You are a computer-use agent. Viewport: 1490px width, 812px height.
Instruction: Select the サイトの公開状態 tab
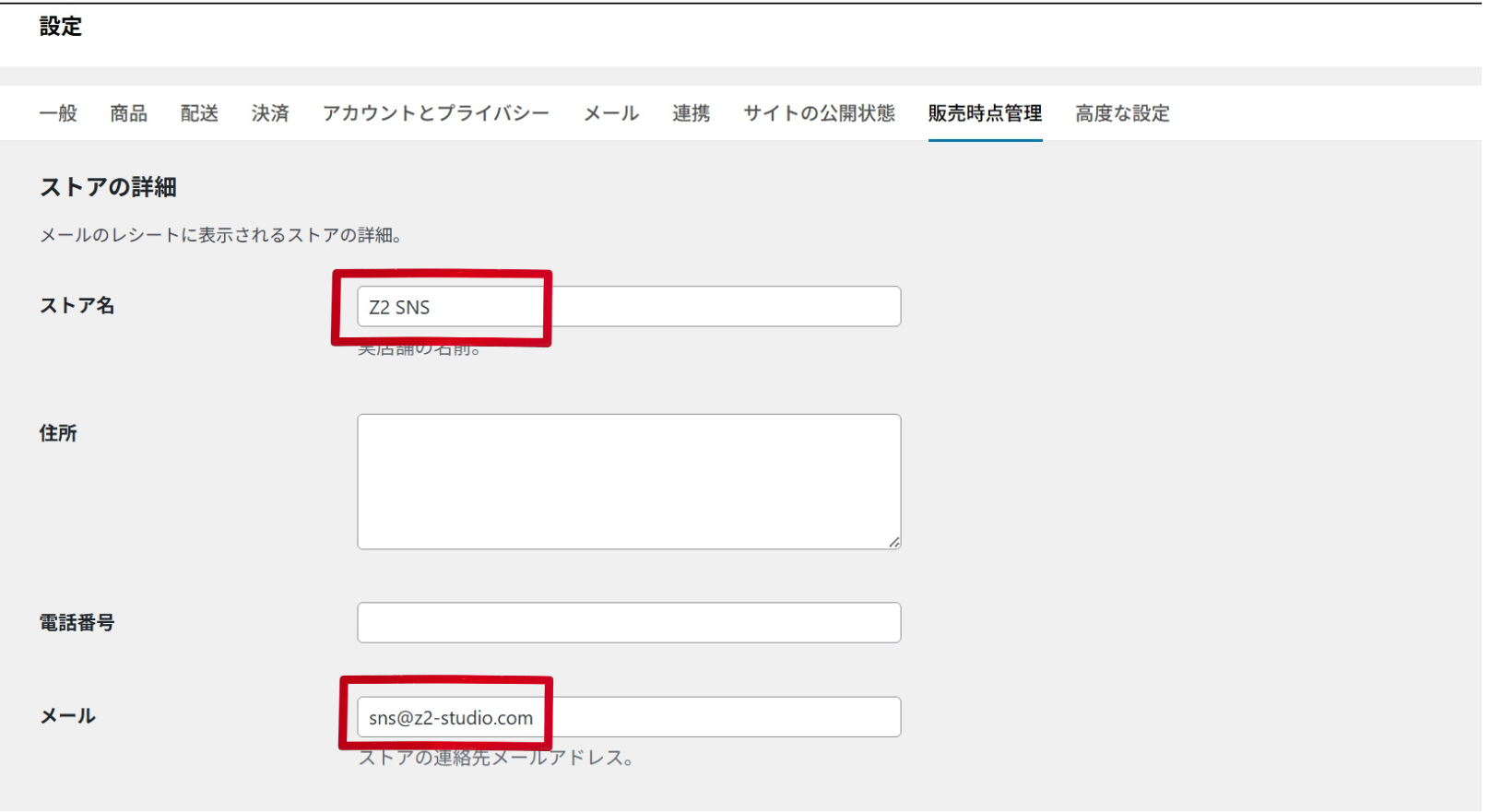pyautogui.click(x=819, y=113)
